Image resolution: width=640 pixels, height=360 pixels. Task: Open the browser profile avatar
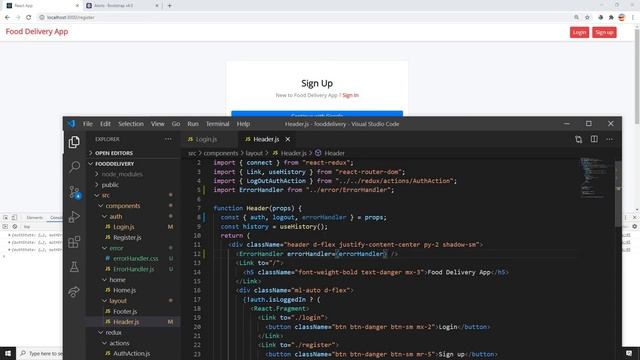click(x=622, y=17)
